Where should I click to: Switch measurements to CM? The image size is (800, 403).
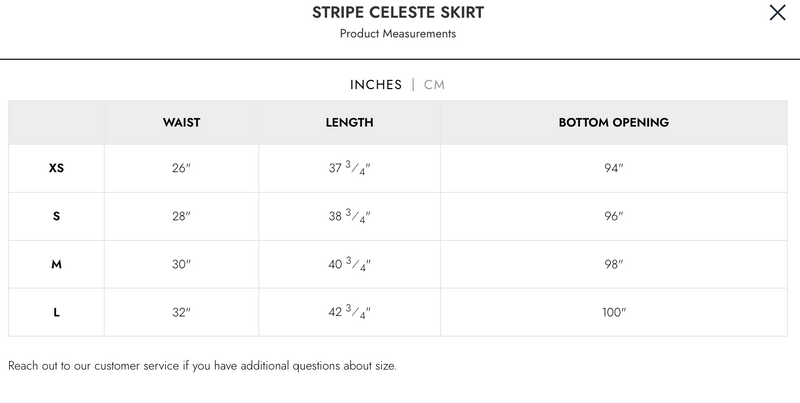434,85
